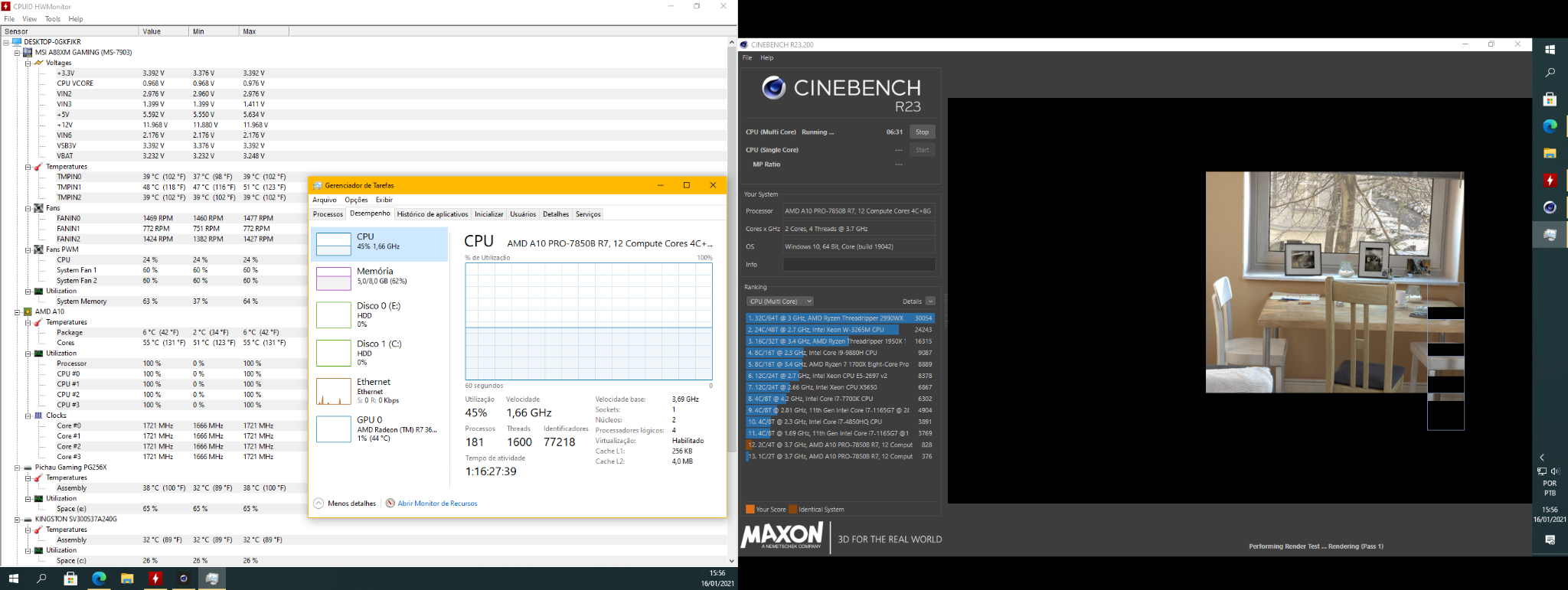Open the notification center icon on vertical taskbar
Screen dimensions: 1568x590
(1550, 540)
